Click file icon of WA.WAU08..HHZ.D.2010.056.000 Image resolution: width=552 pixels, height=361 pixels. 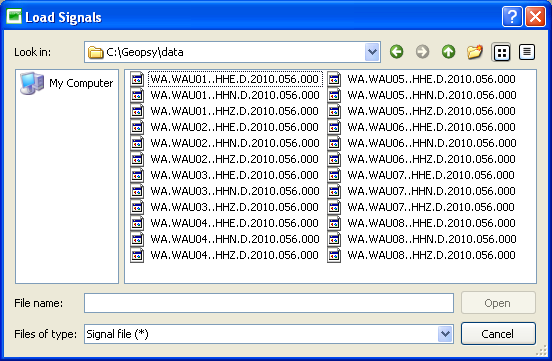coord(334,255)
